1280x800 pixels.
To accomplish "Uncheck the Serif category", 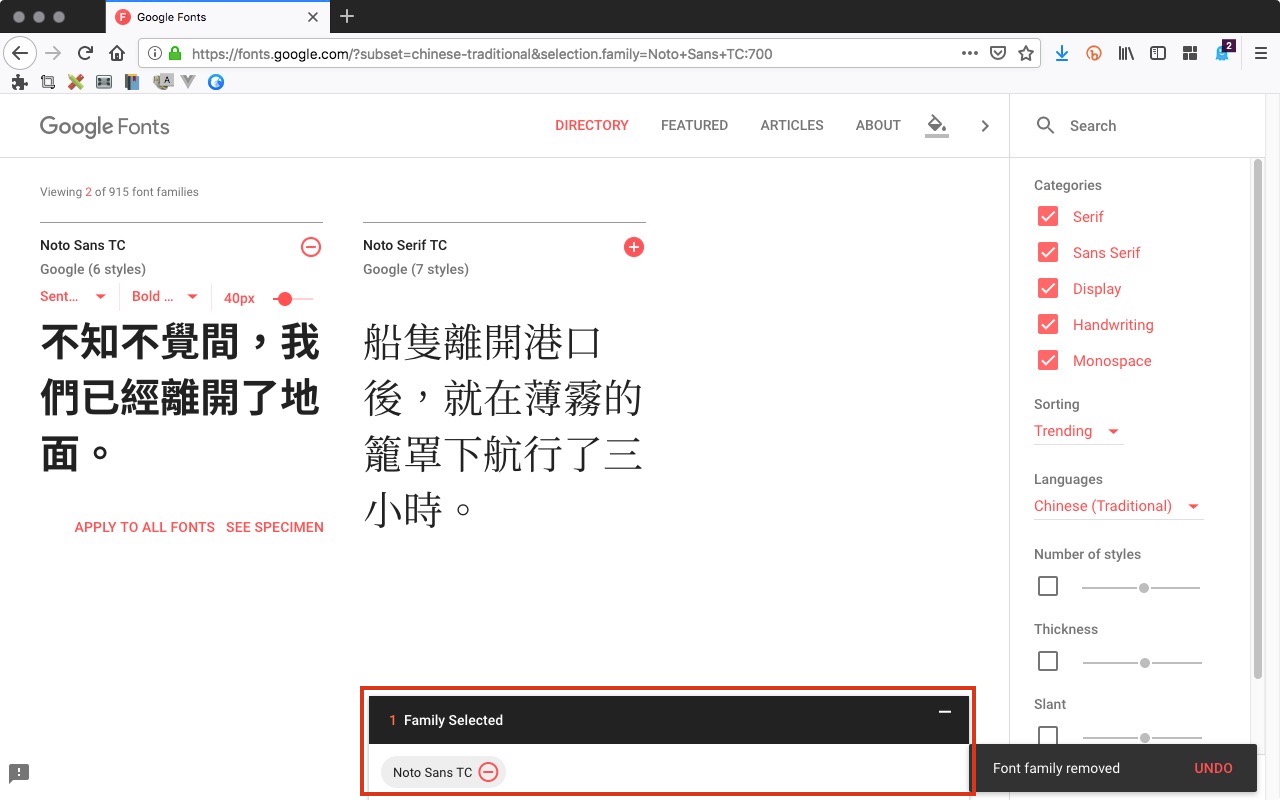I will point(1048,216).
